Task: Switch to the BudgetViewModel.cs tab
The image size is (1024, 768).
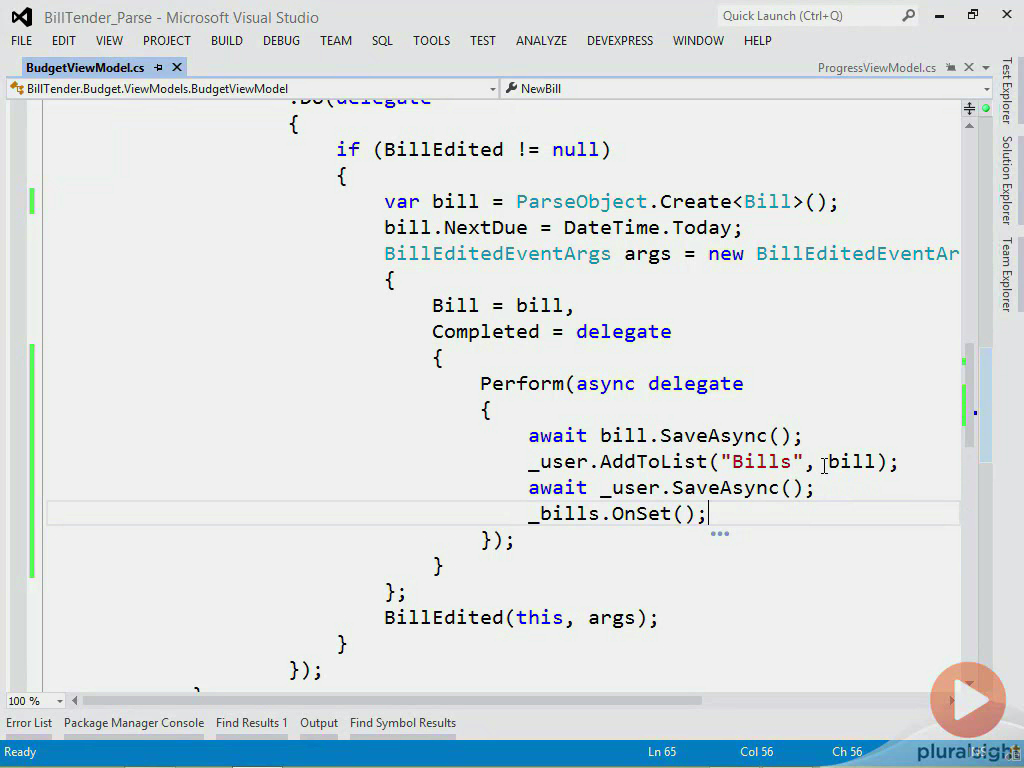Action: pyautogui.click(x=85, y=67)
